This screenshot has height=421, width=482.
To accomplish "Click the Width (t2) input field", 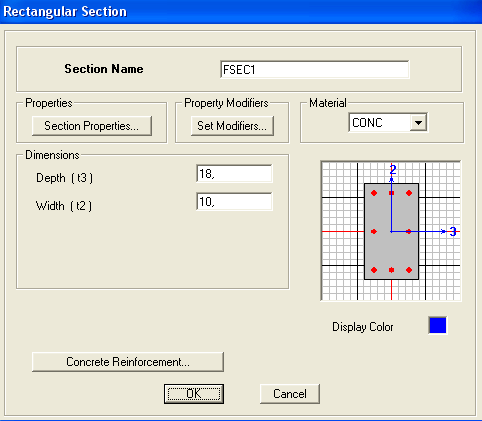I will (x=234, y=202).
